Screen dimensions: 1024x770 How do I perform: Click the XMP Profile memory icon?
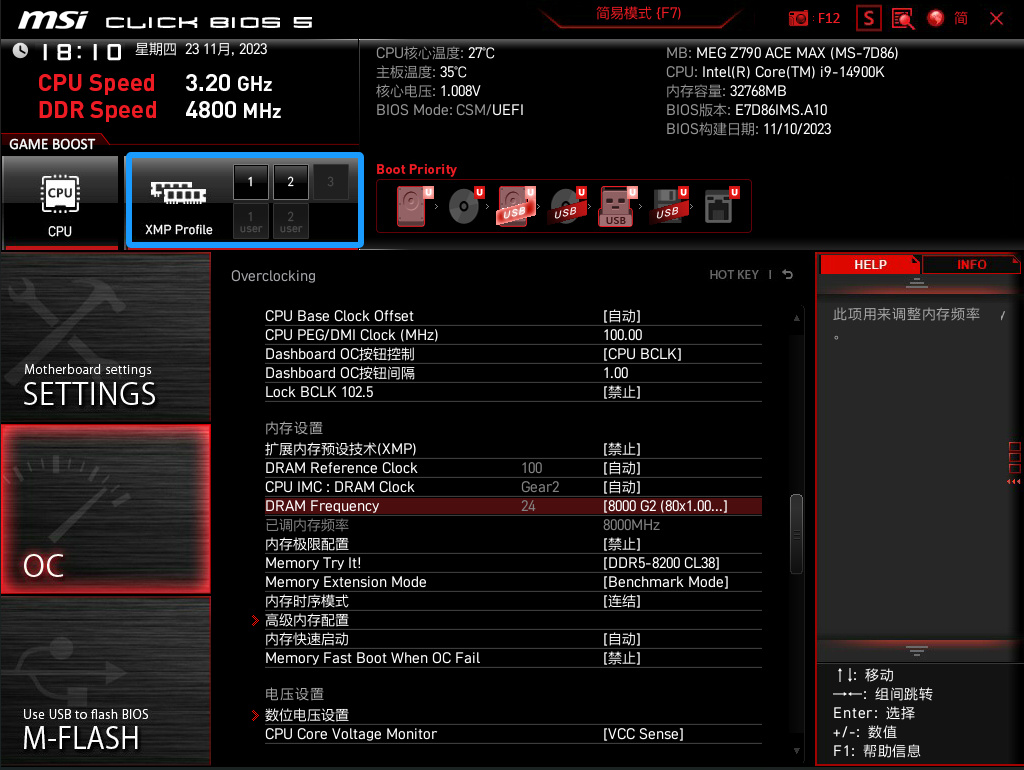click(178, 193)
